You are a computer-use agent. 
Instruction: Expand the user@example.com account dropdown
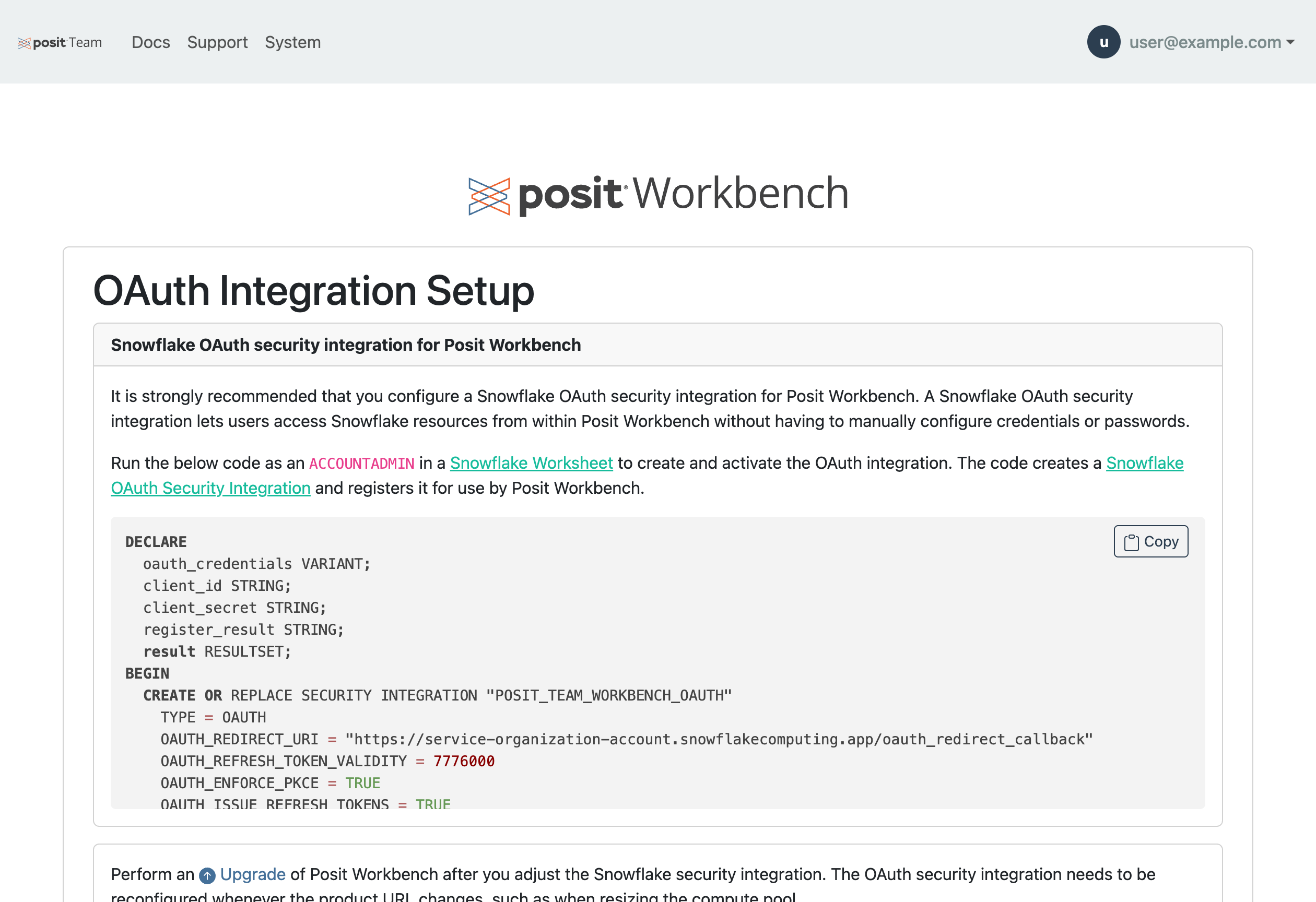tap(1204, 42)
